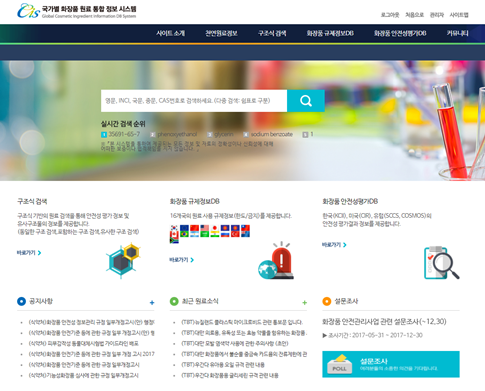Click the Japan flag icon
Viewport: 485px width, 391px height.
[215, 228]
